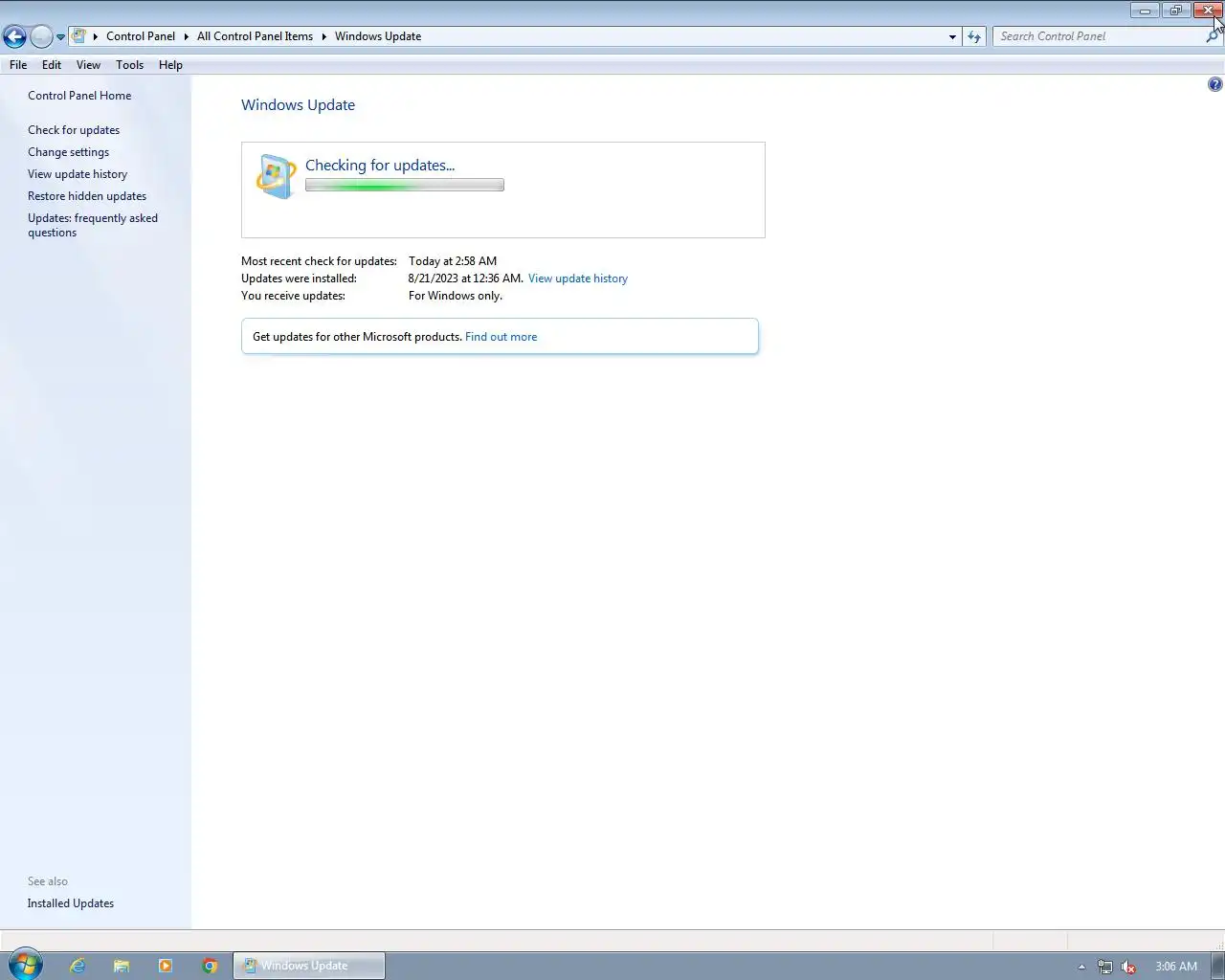Viewport: 1225px width, 980px height.
Task: Click the Windows Update shield icon
Action: coord(276,176)
